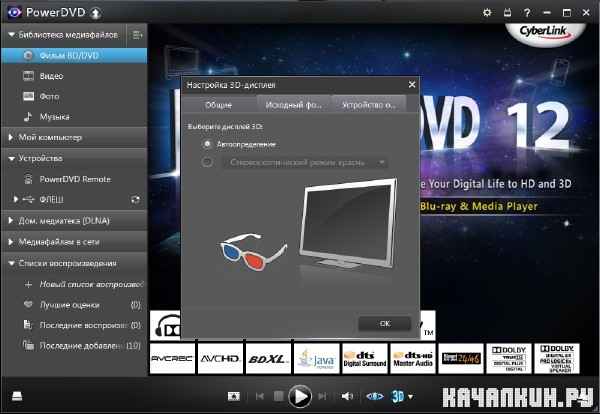Screen dimensions: 600x414
Task: Click Лучшие оценки heart icon
Action: click(x=28, y=305)
